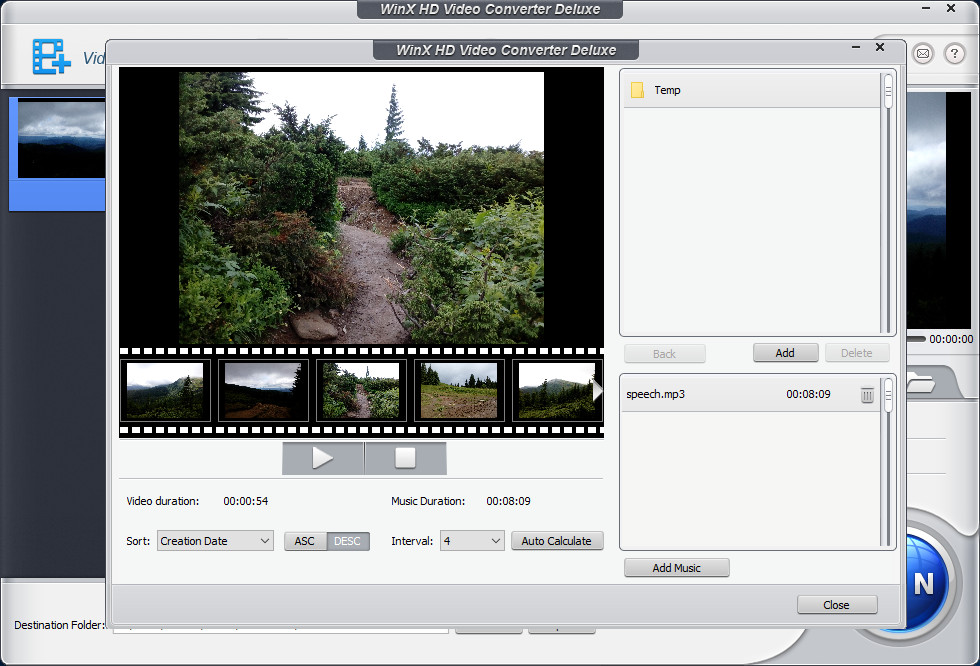Select the Temp folder icon
Viewport: 980px width, 666px height.
[x=637, y=90]
